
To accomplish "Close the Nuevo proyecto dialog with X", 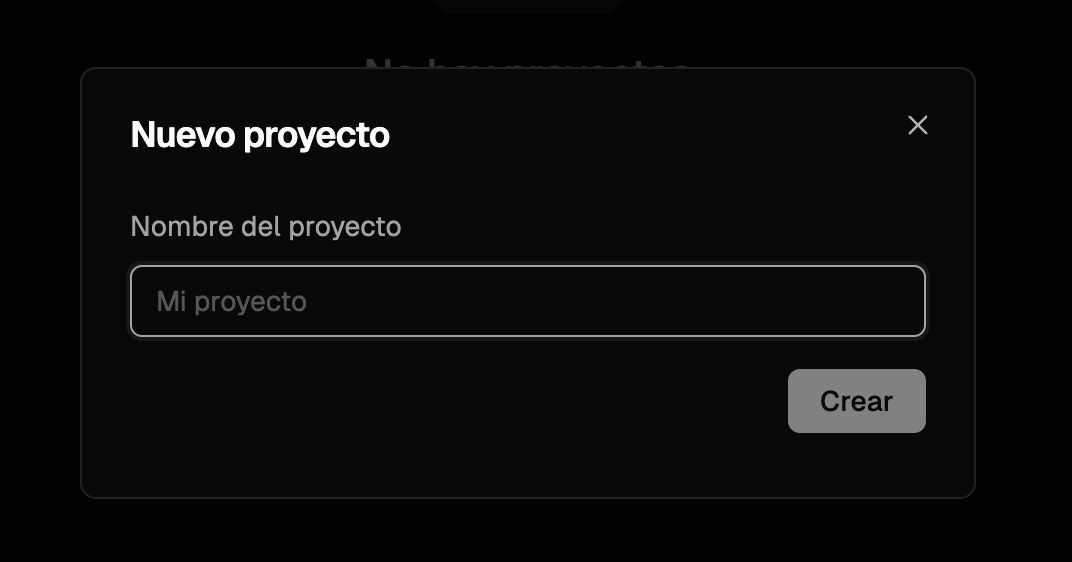I will [917, 125].
